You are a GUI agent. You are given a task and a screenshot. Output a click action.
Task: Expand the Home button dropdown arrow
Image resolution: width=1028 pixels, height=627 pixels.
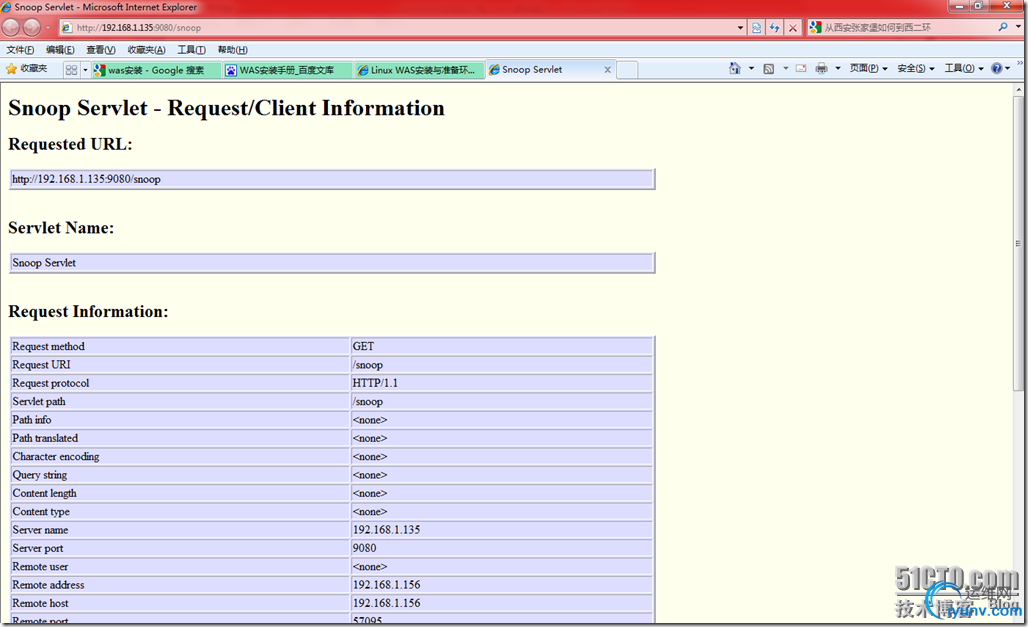point(751,68)
